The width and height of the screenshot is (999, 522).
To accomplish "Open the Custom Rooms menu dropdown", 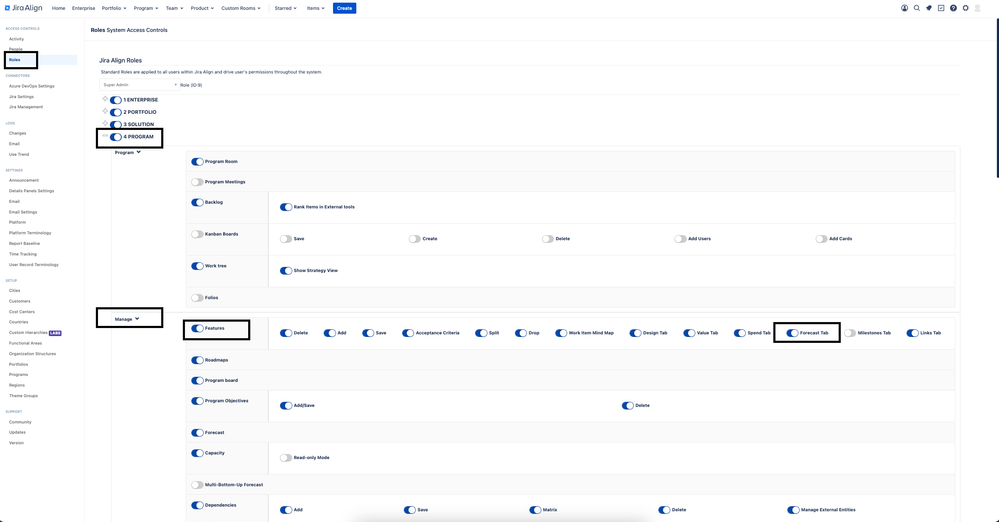I will [x=241, y=8].
